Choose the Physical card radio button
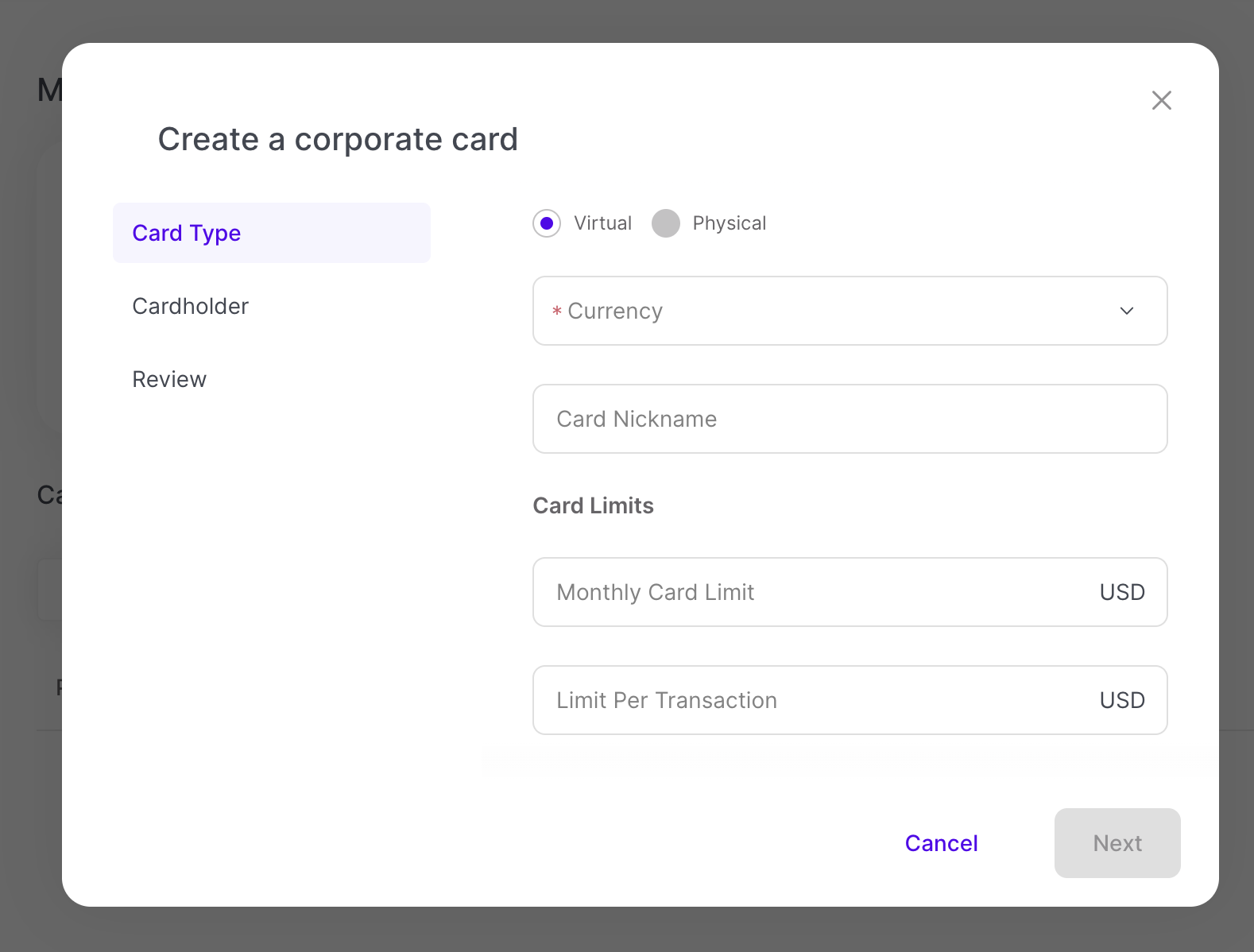This screenshot has width=1254, height=952. [x=666, y=223]
